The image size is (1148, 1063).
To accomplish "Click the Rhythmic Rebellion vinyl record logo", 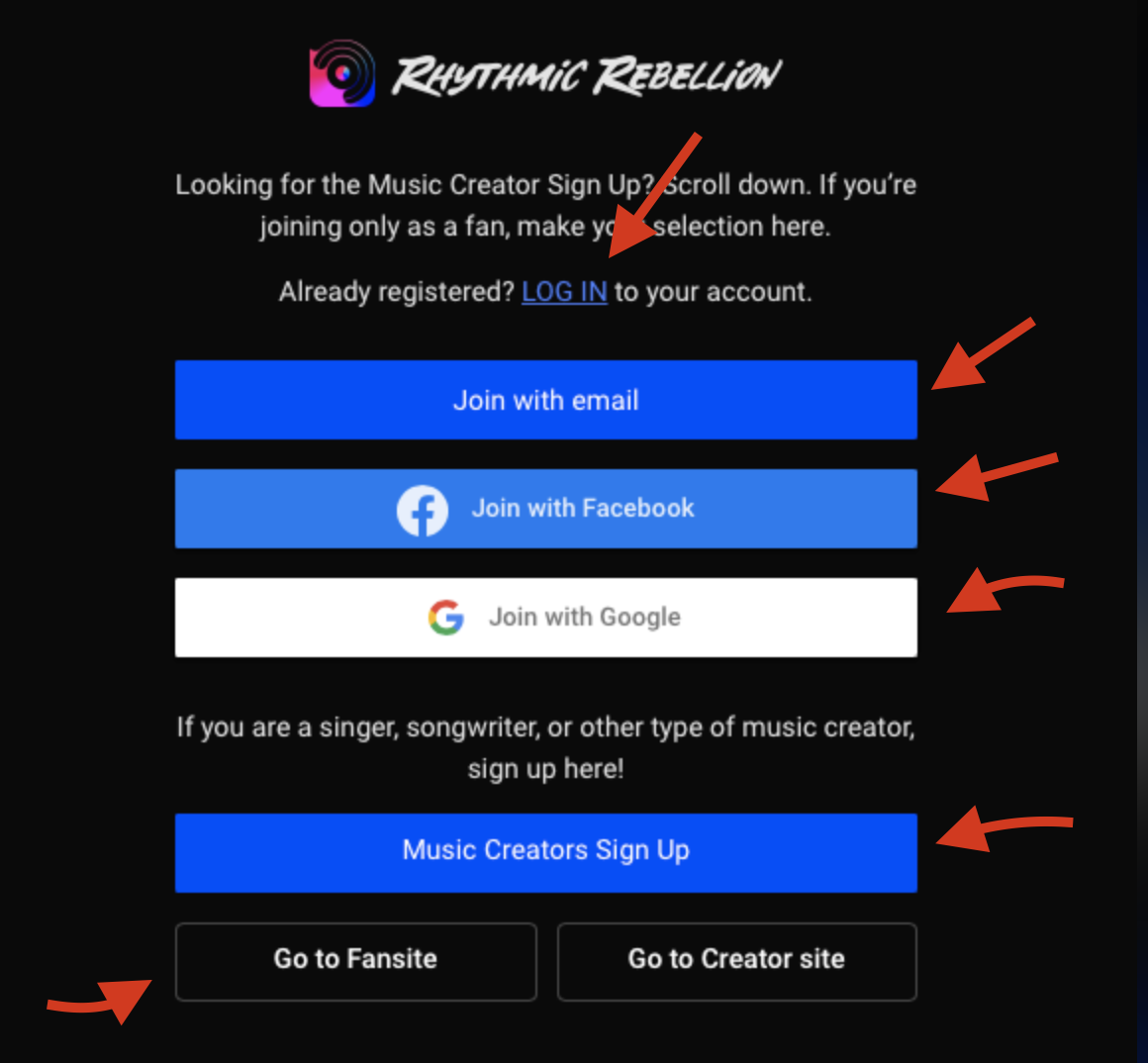I will [341, 73].
